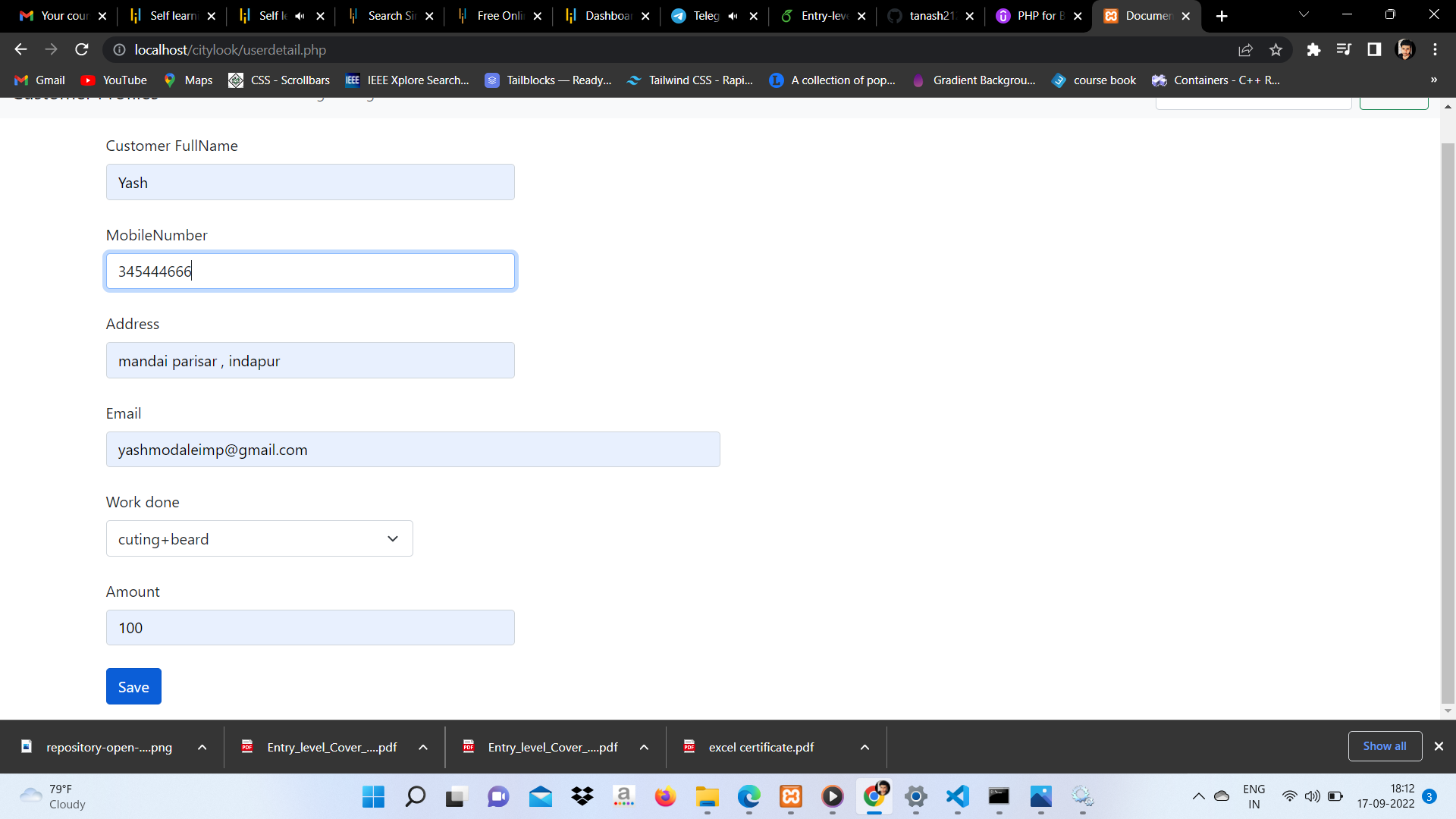Open Chrome three-dot menu

point(1435,49)
